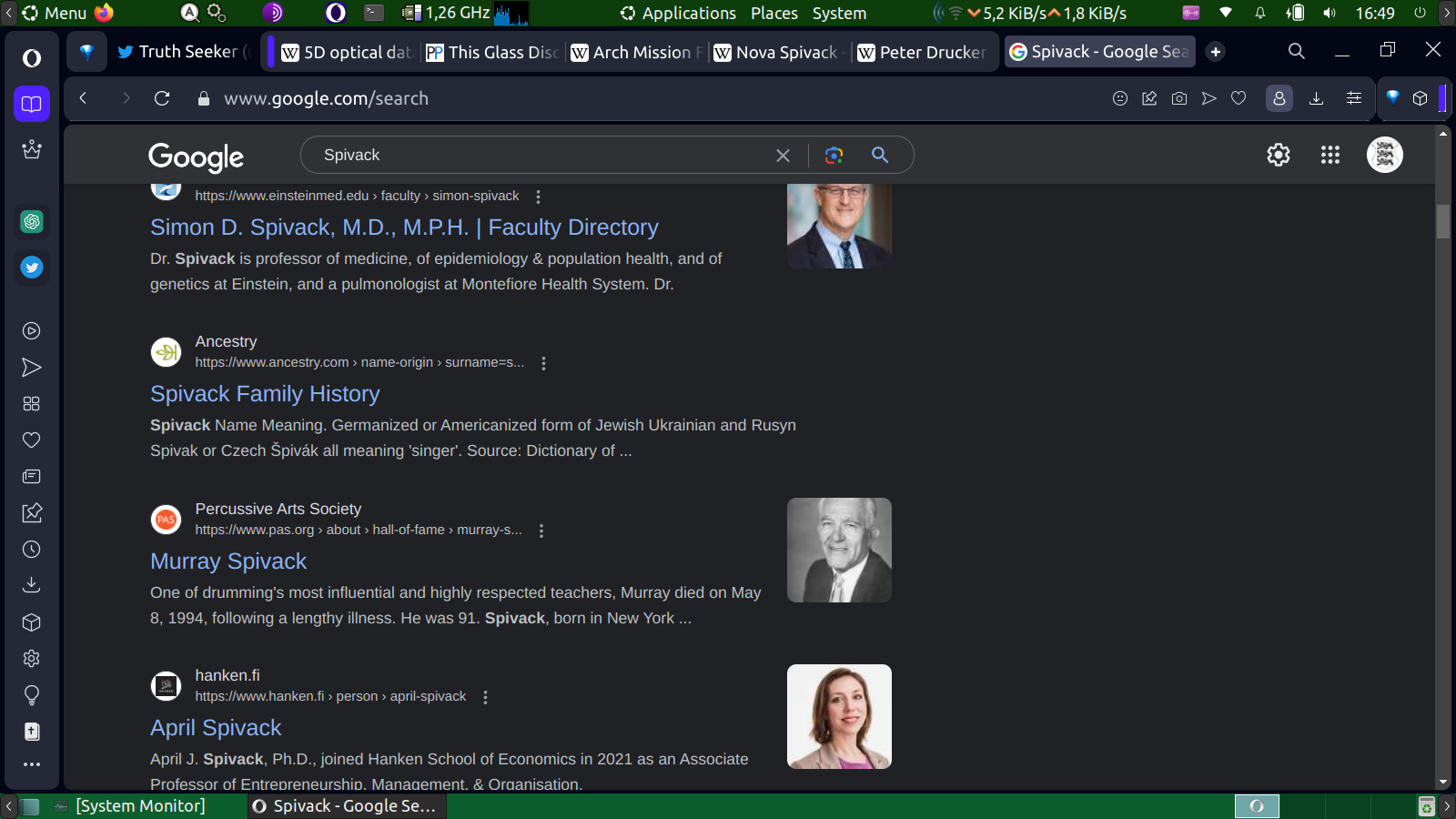The height and width of the screenshot is (819, 1456).
Task: Open more options for the Ancestry result
Action: pos(544,363)
